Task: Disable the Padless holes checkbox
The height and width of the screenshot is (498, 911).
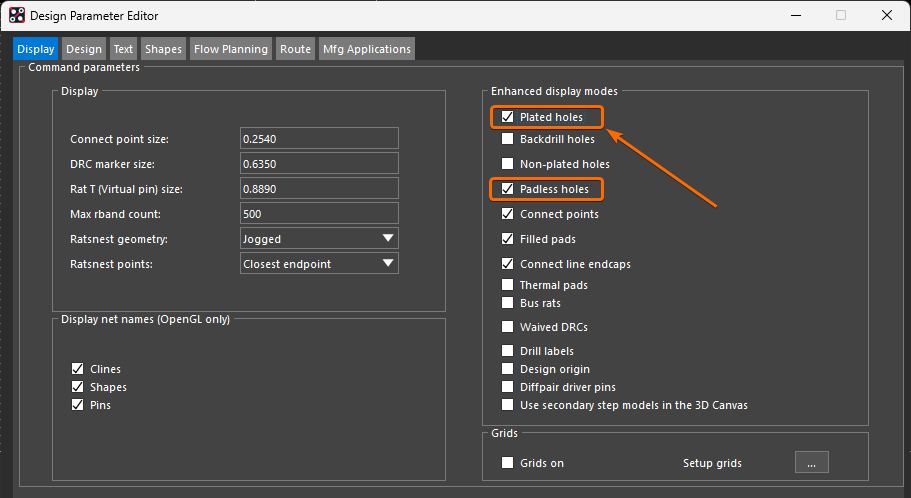Action: tap(508, 189)
